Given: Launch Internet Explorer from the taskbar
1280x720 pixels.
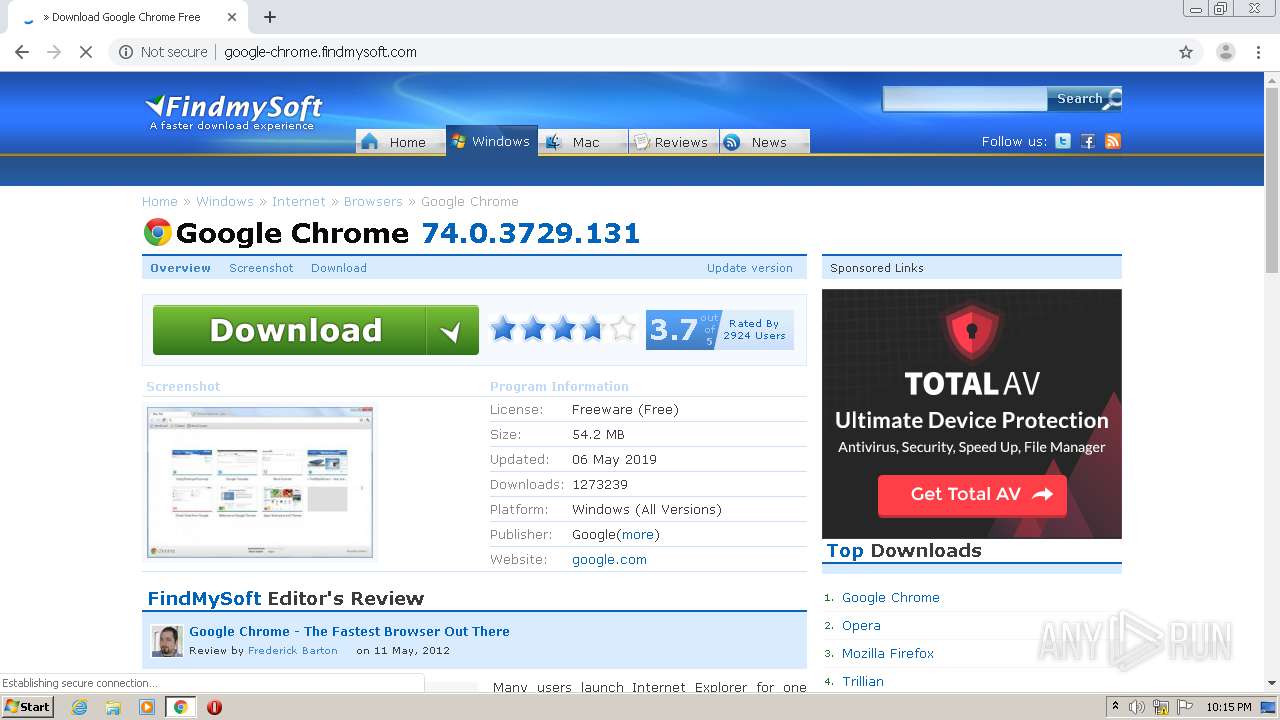Looking at the screenshot, I should (79, 707).
